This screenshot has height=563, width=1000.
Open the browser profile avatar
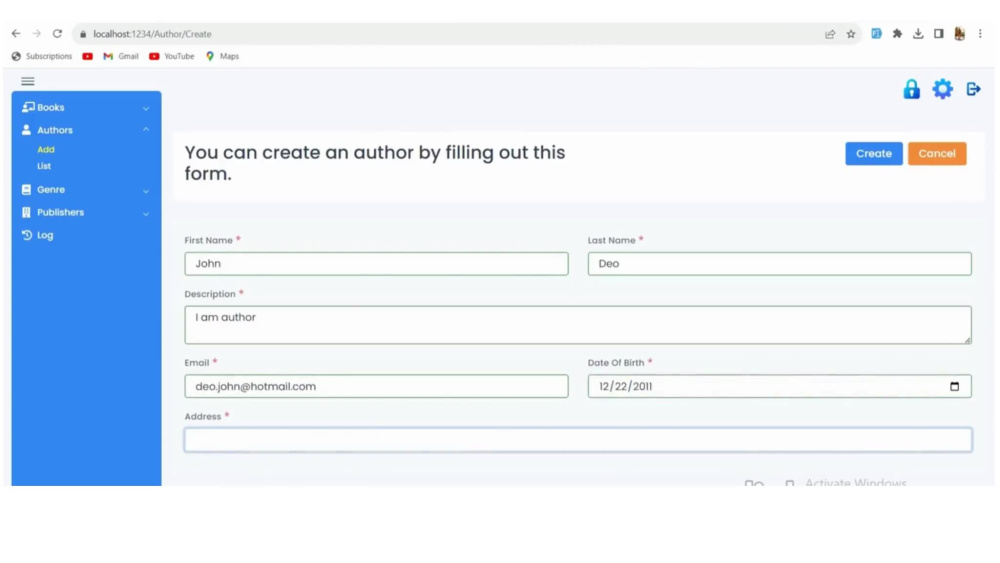coord(959,34)
